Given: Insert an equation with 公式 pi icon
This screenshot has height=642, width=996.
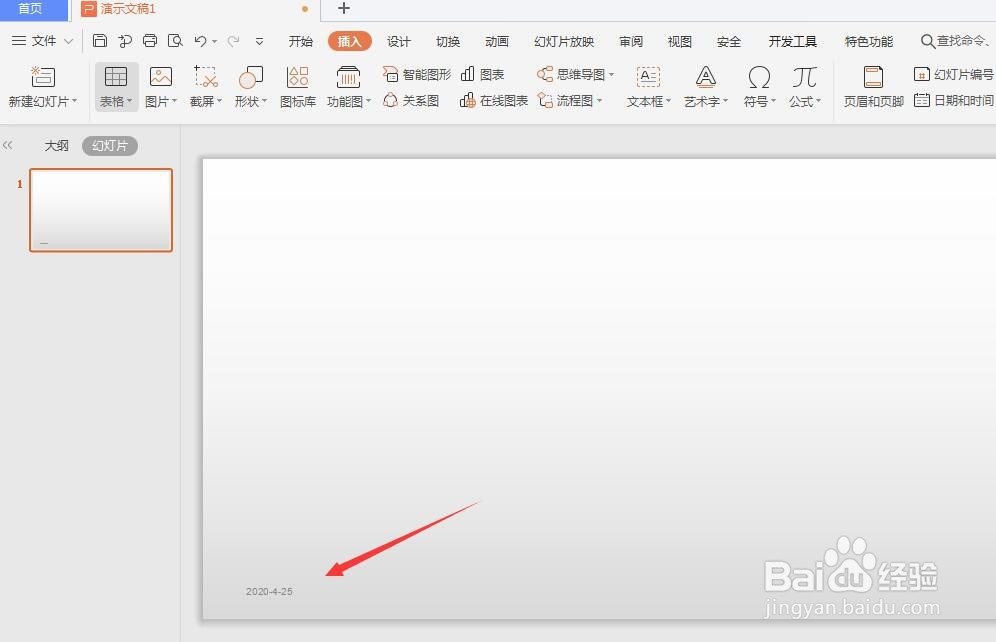Looking at the screenshot, I should click(804, 77).
